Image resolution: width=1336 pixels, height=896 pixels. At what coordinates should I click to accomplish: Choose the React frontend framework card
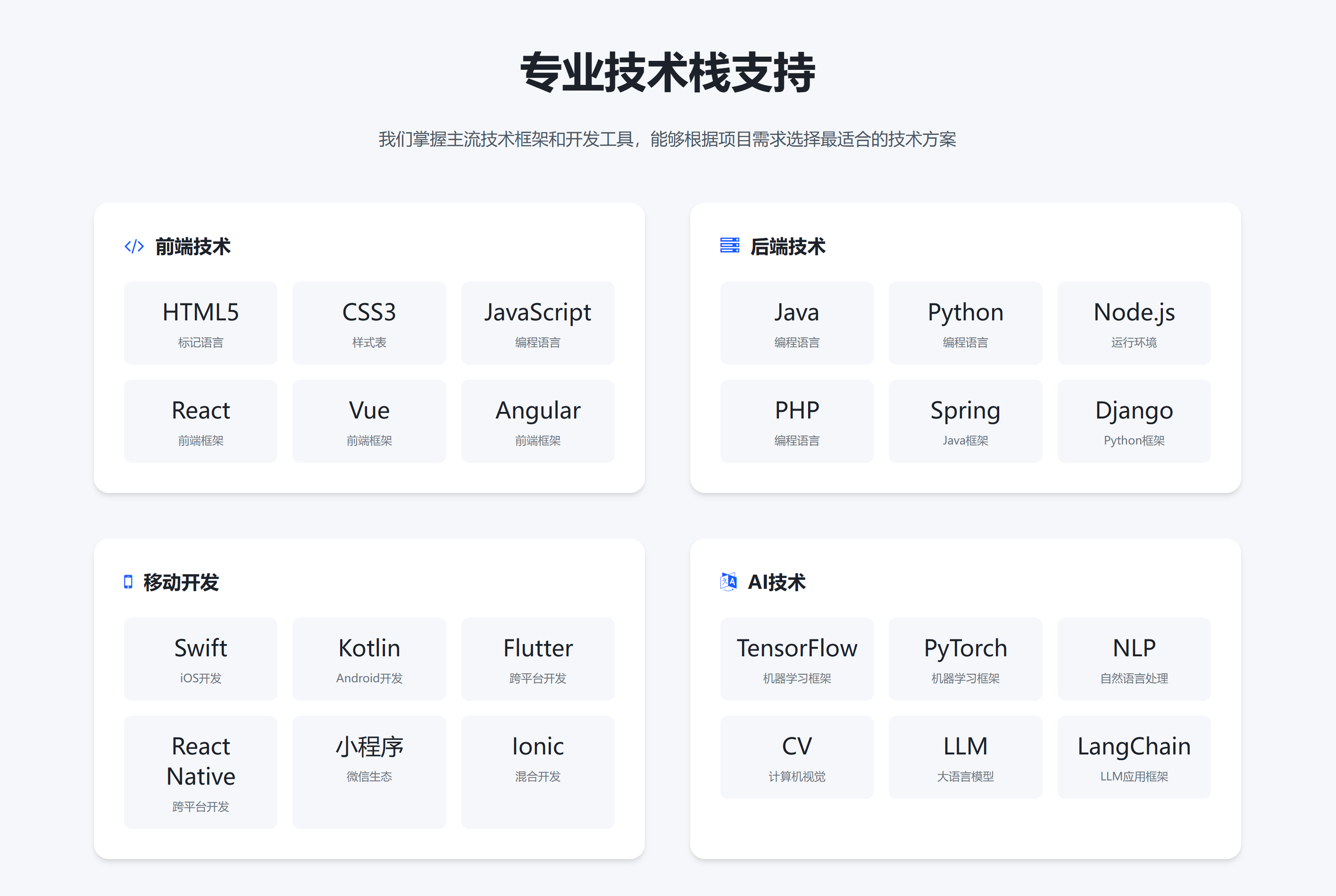pos(200,421)
